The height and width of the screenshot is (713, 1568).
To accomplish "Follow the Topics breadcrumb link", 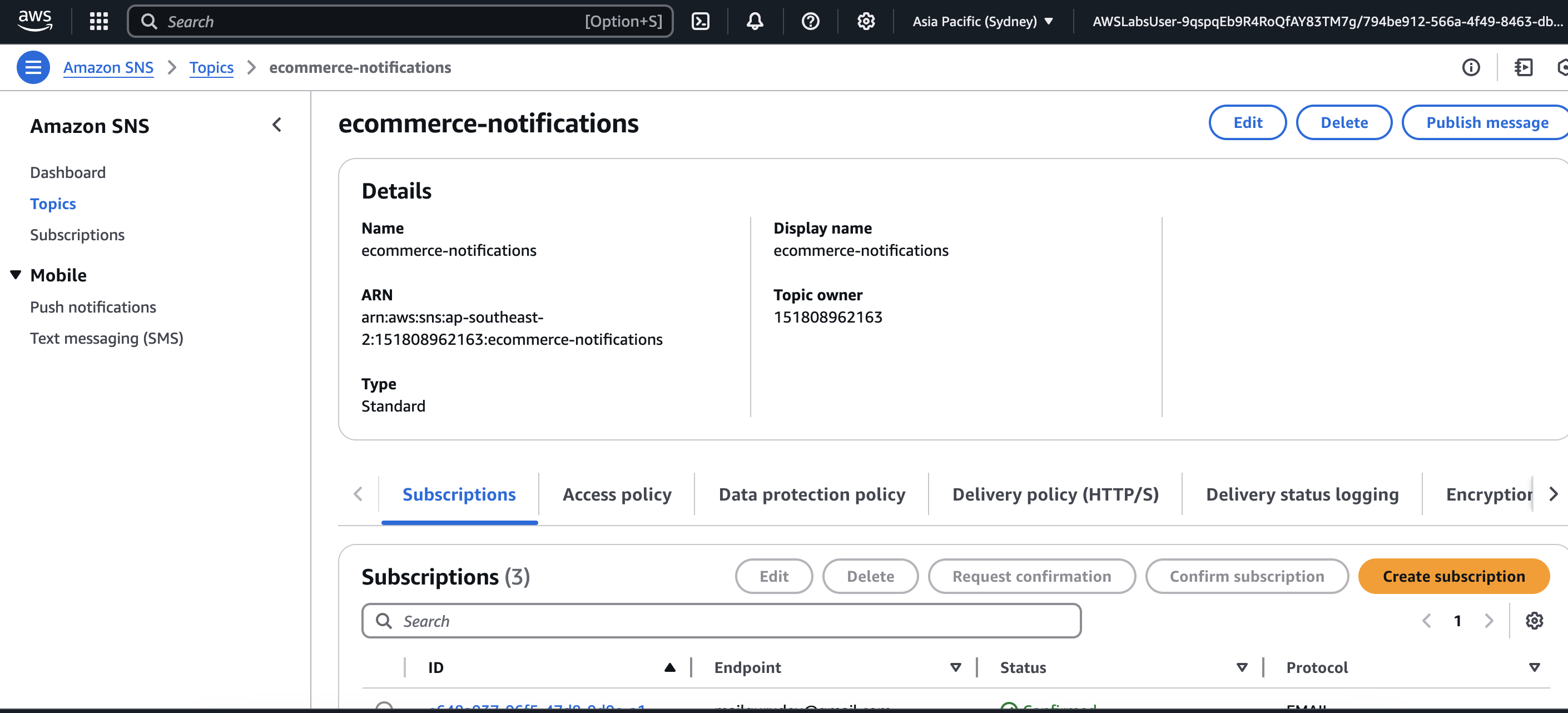I will point(211,67).
